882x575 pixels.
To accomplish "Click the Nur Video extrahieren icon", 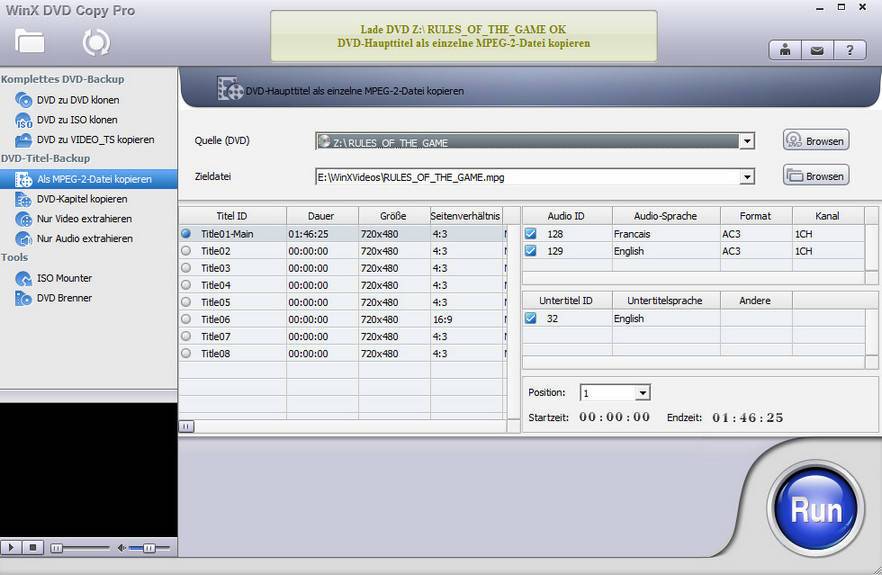I will (x=24, y=219).
